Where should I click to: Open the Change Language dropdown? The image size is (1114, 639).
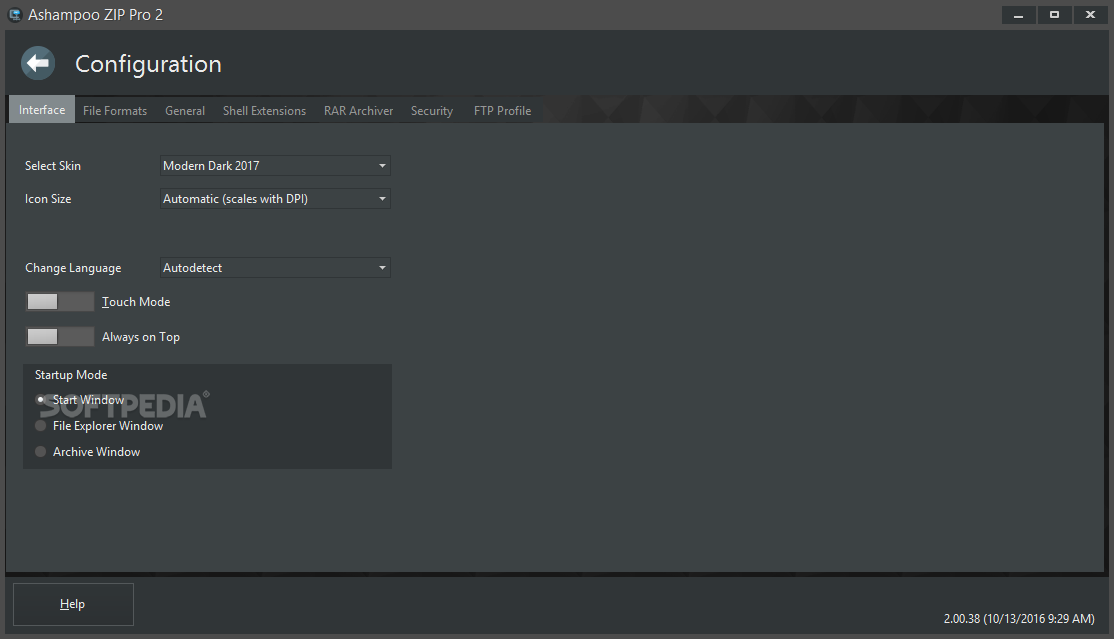click(276, 268)
